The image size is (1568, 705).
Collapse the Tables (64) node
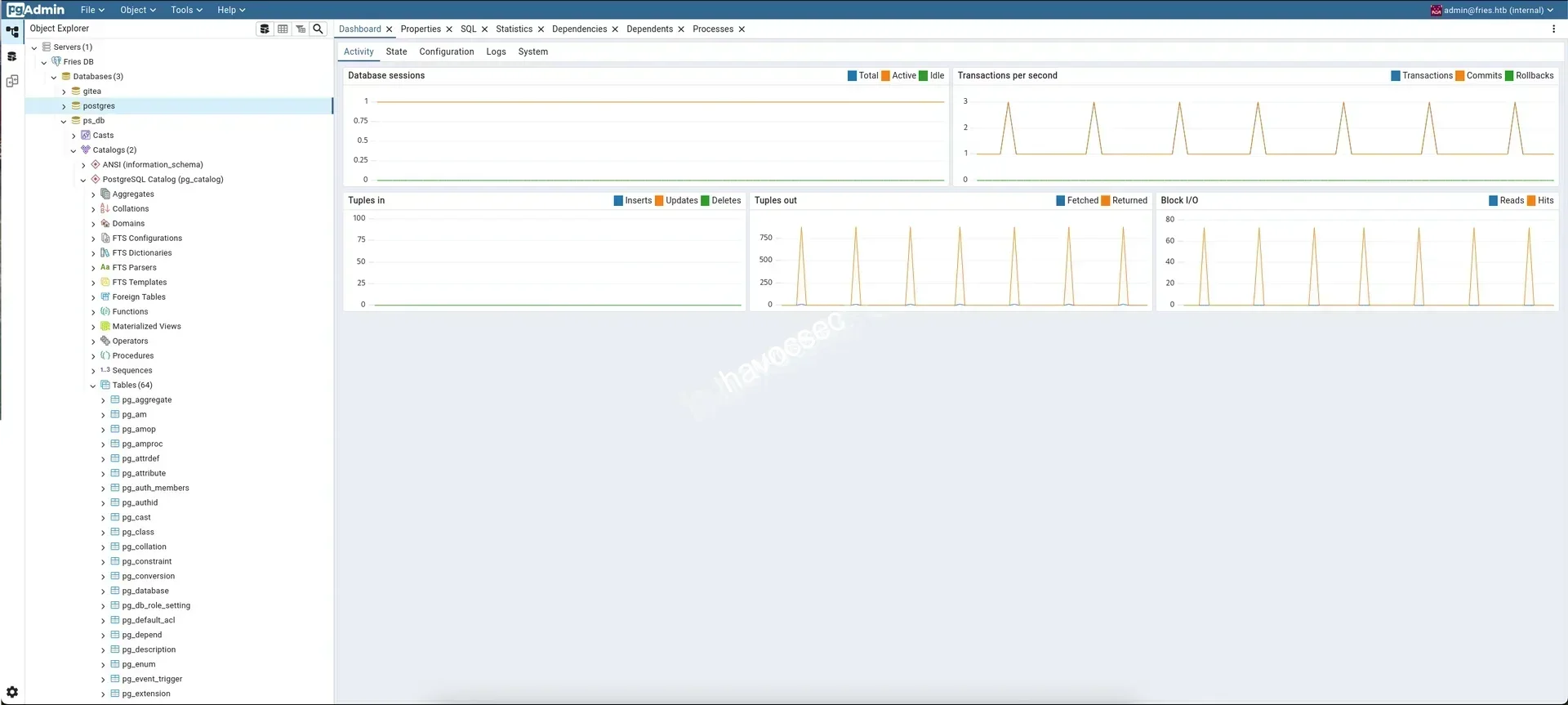coord(93,386)
